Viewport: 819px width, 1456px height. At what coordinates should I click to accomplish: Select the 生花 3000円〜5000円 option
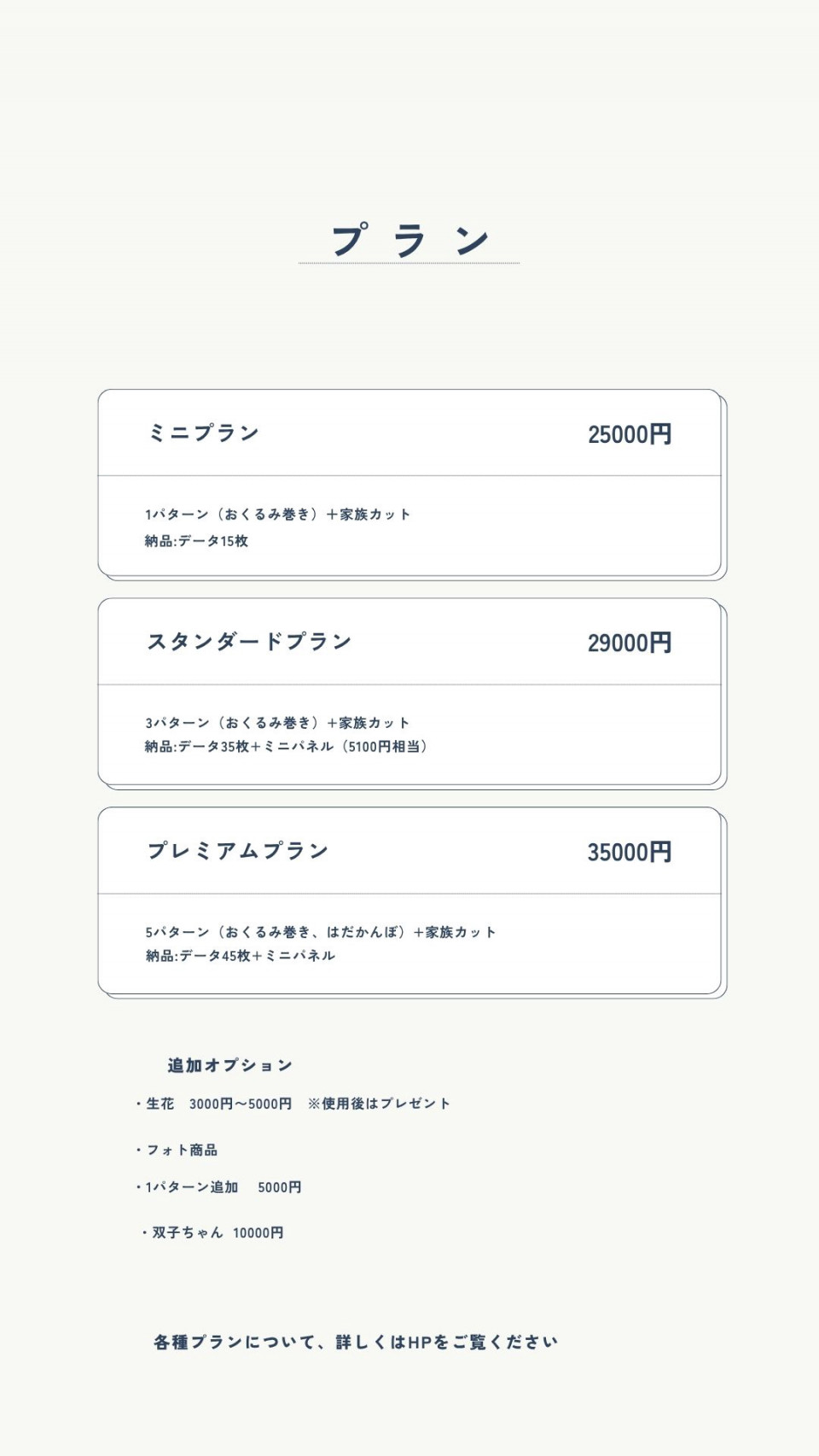[x=218, y=1104]
